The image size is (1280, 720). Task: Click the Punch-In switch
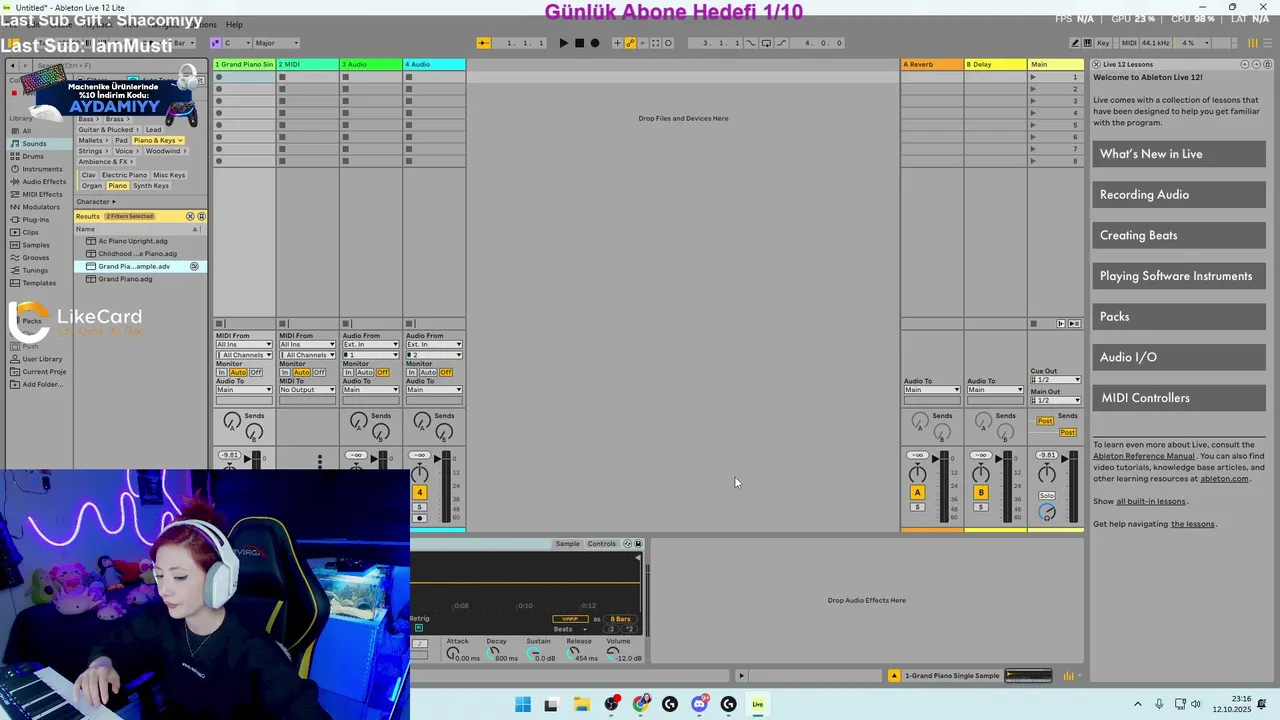click(753, 43)
